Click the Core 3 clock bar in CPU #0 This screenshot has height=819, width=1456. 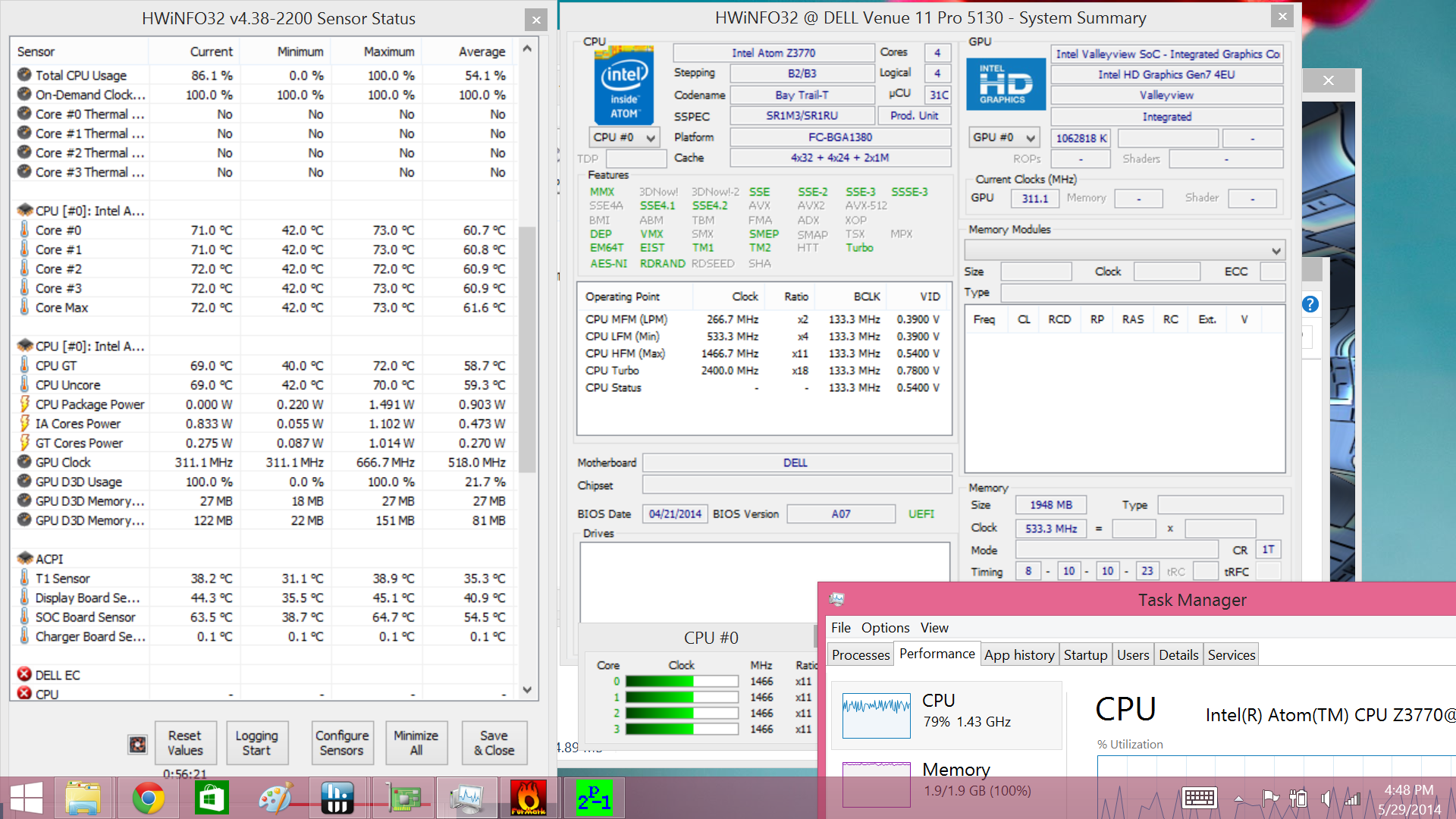pos(681,729)
